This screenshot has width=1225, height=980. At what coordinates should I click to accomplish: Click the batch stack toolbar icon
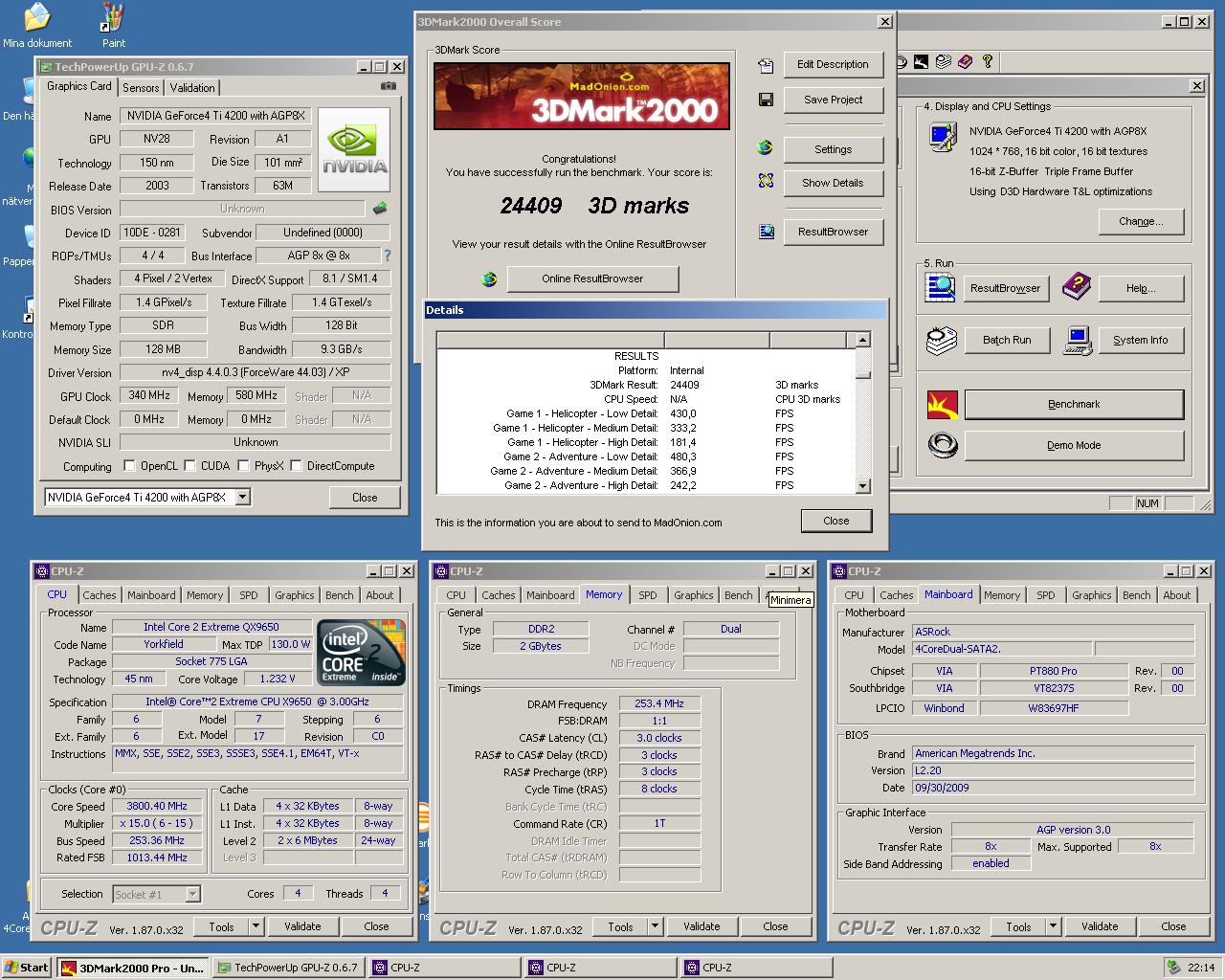coord(944,62)
